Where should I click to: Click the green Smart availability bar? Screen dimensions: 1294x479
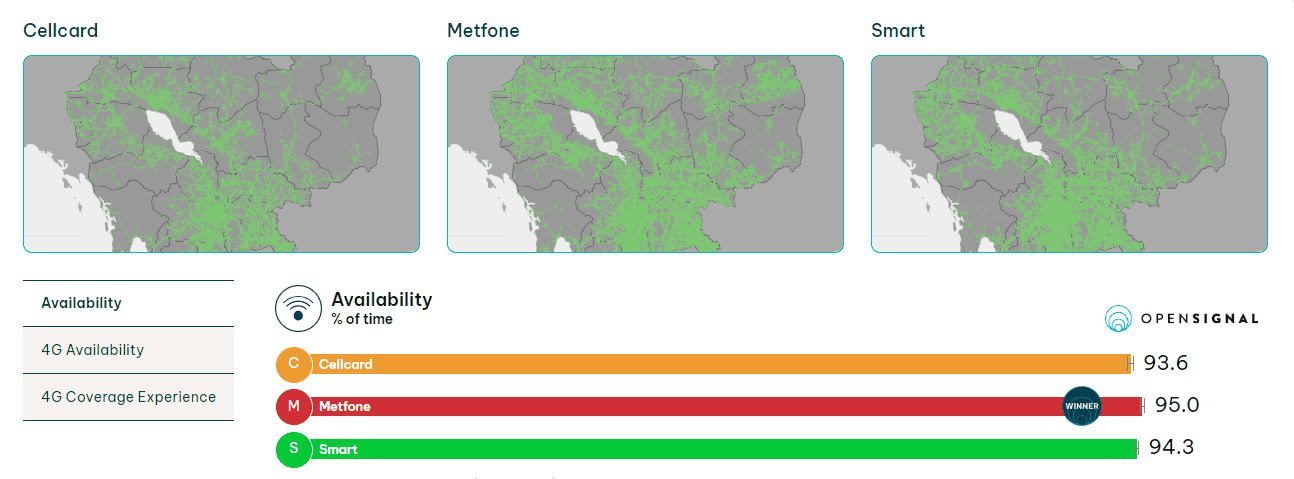[x=724, y=448]
